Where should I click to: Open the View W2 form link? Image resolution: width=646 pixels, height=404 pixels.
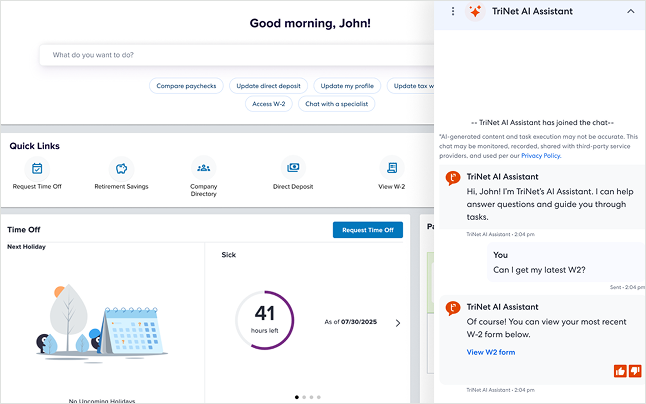click(x=491, y=352)
